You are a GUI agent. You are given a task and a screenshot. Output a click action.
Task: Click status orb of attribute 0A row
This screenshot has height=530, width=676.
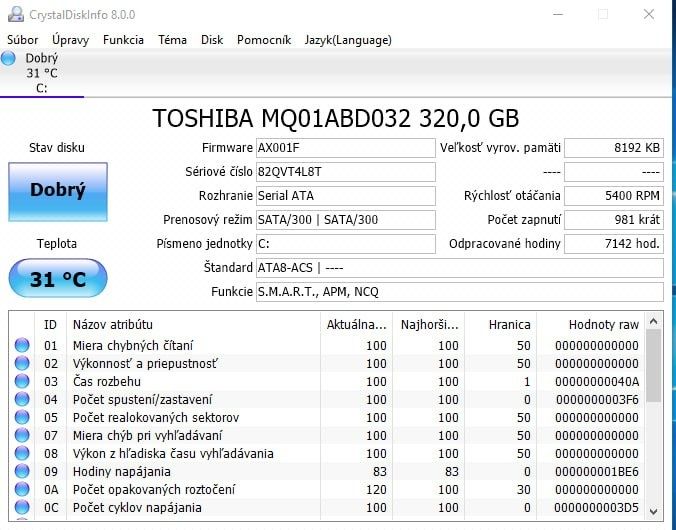click(22, 489)
